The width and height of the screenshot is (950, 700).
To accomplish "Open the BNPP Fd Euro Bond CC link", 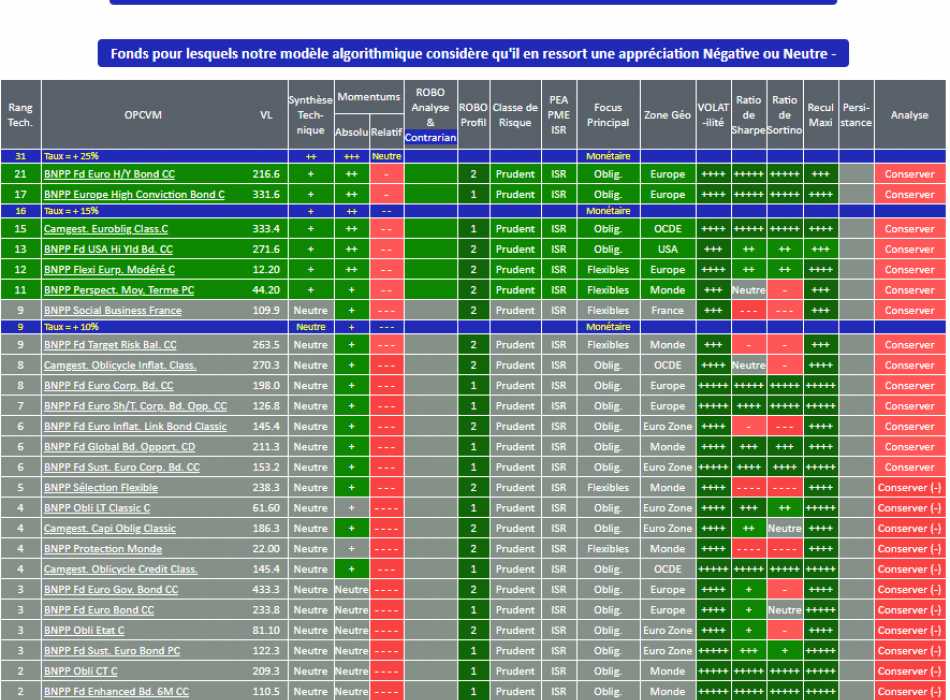I will click(x=99, y=610).
